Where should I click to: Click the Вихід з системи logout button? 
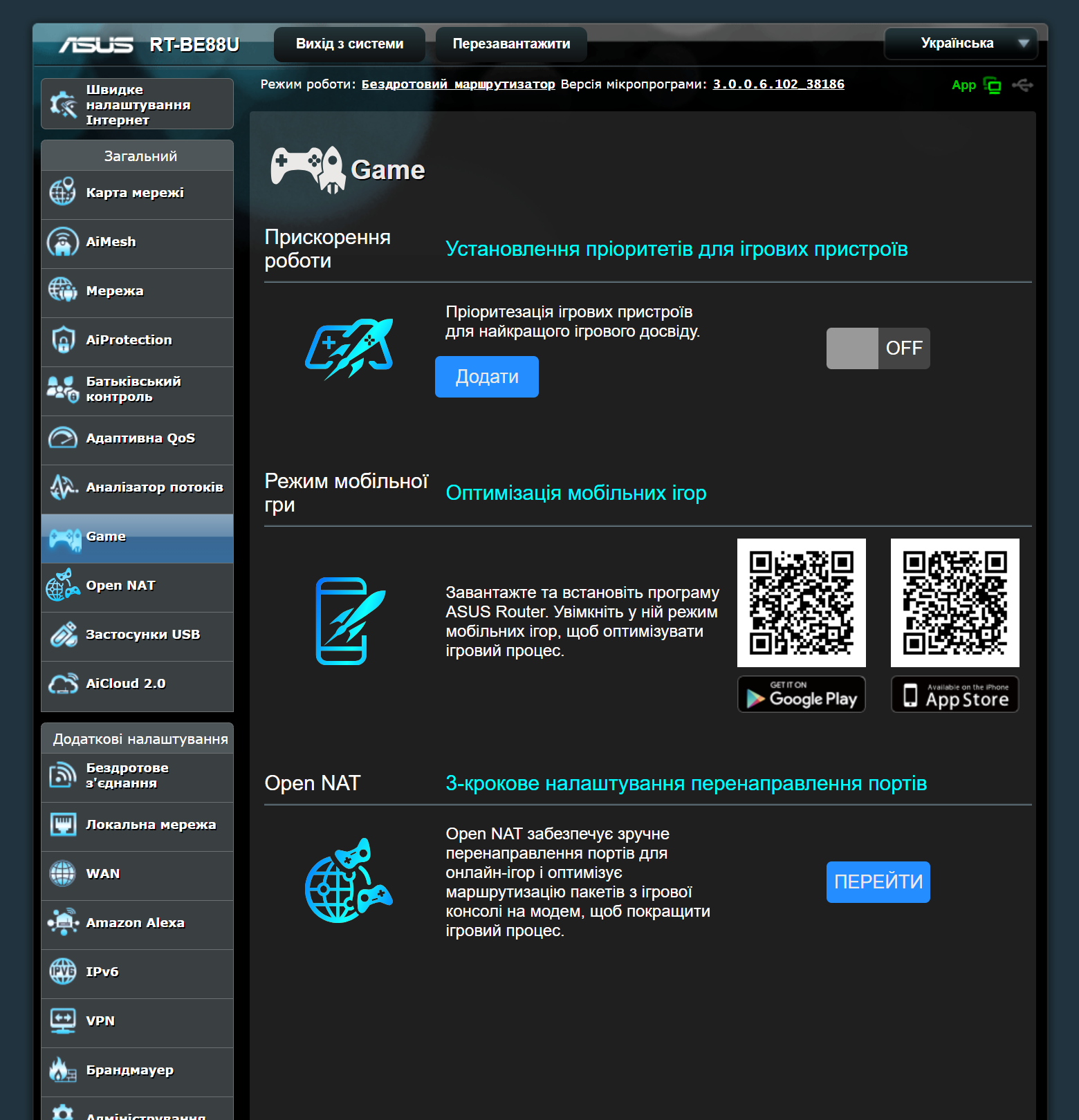point(349,44)
